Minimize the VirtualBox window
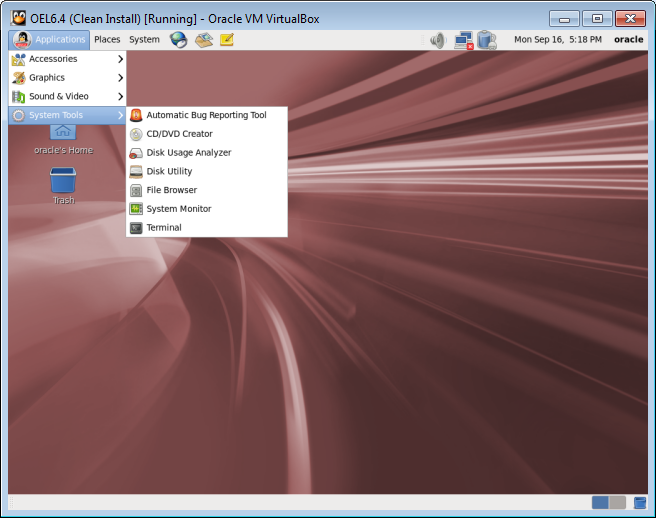 (564, 19)
